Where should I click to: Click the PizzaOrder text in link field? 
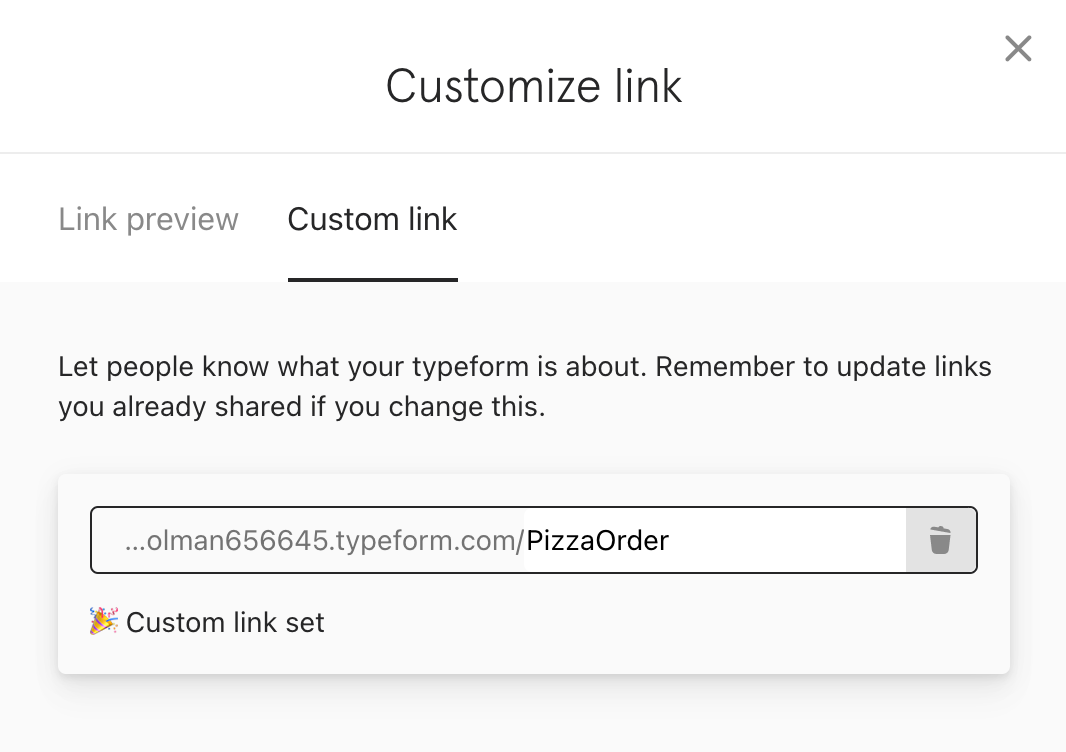[598, 541]
